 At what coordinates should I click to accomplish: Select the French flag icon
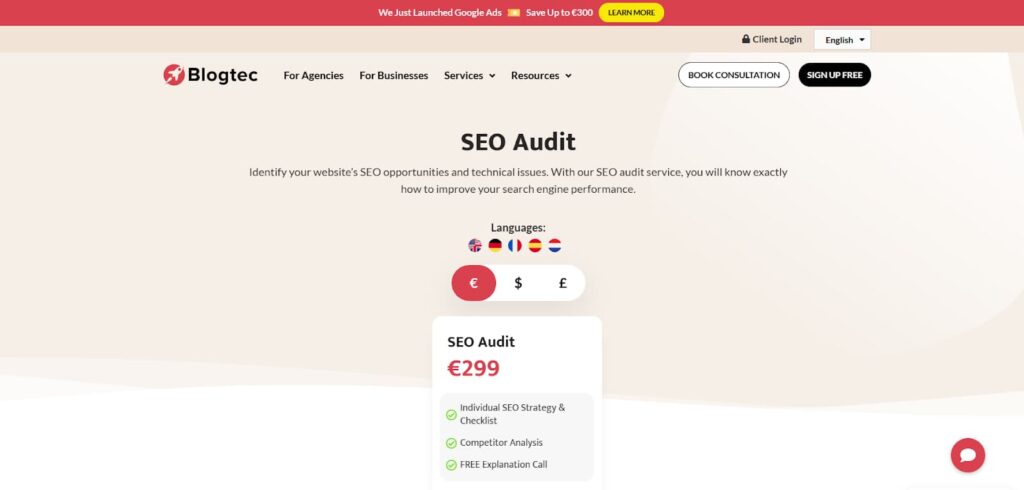click(515, 246)
